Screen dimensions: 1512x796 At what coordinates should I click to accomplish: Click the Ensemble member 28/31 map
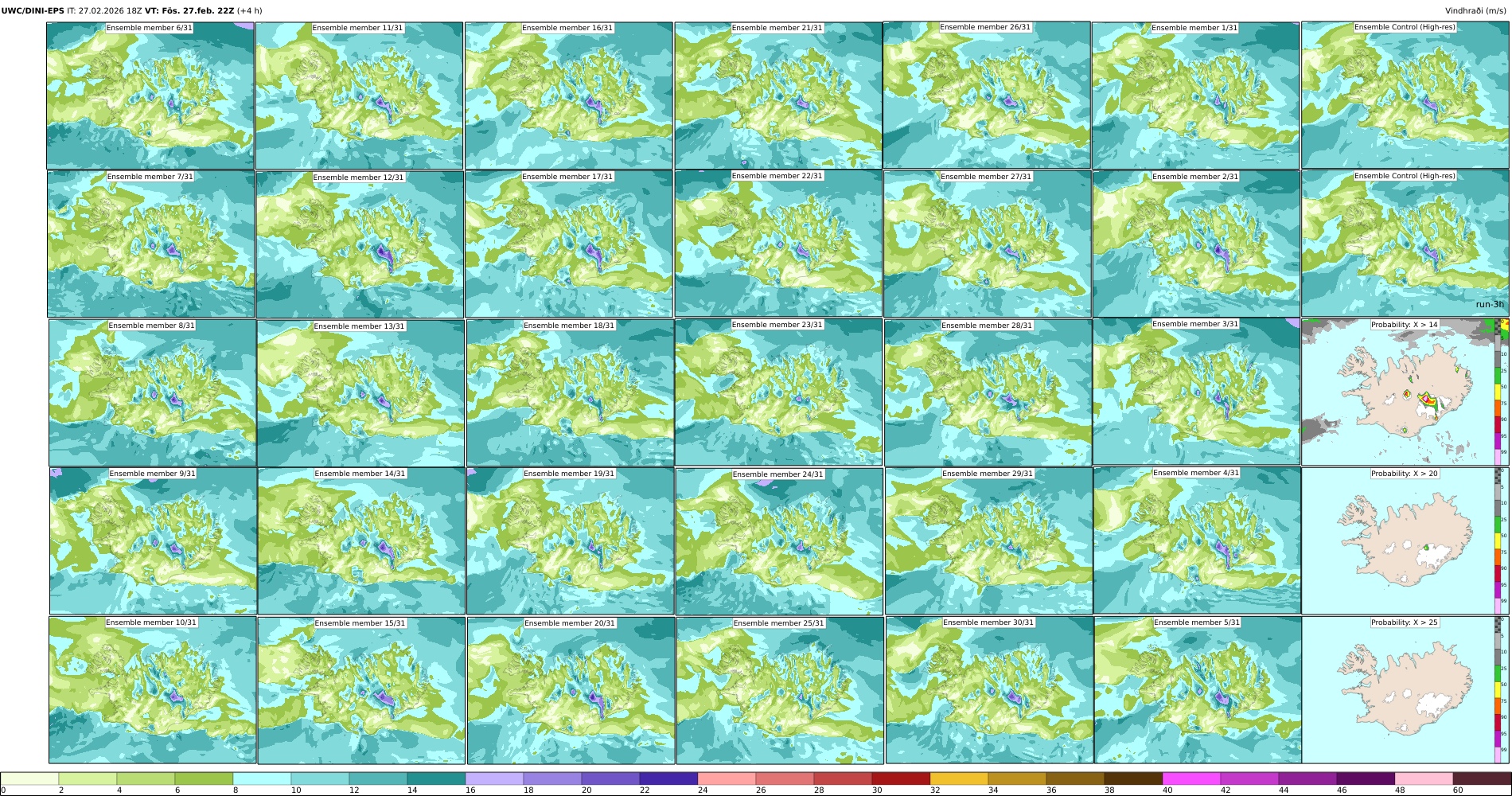click(988, 393)
